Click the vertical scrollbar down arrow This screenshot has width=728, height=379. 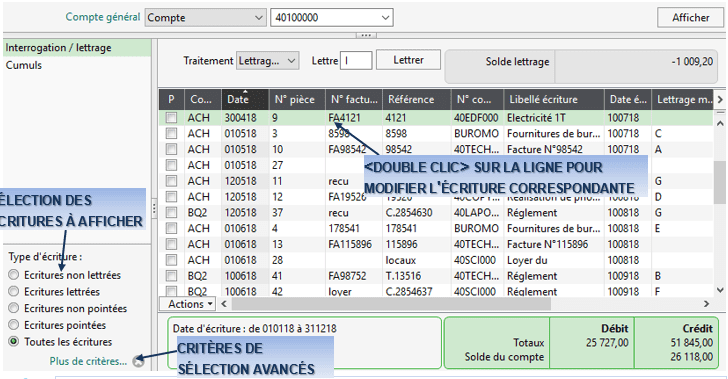click(720, 290)
